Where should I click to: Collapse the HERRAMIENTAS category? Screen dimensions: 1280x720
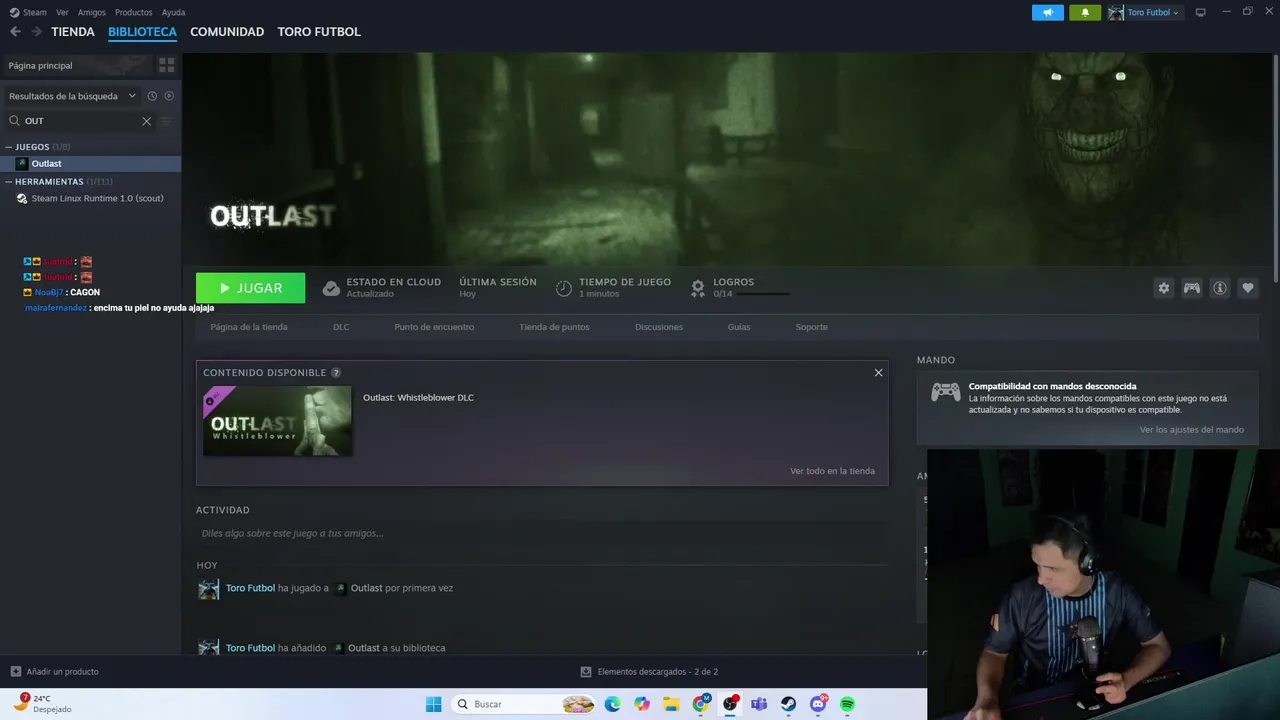(x=9, y=182)
